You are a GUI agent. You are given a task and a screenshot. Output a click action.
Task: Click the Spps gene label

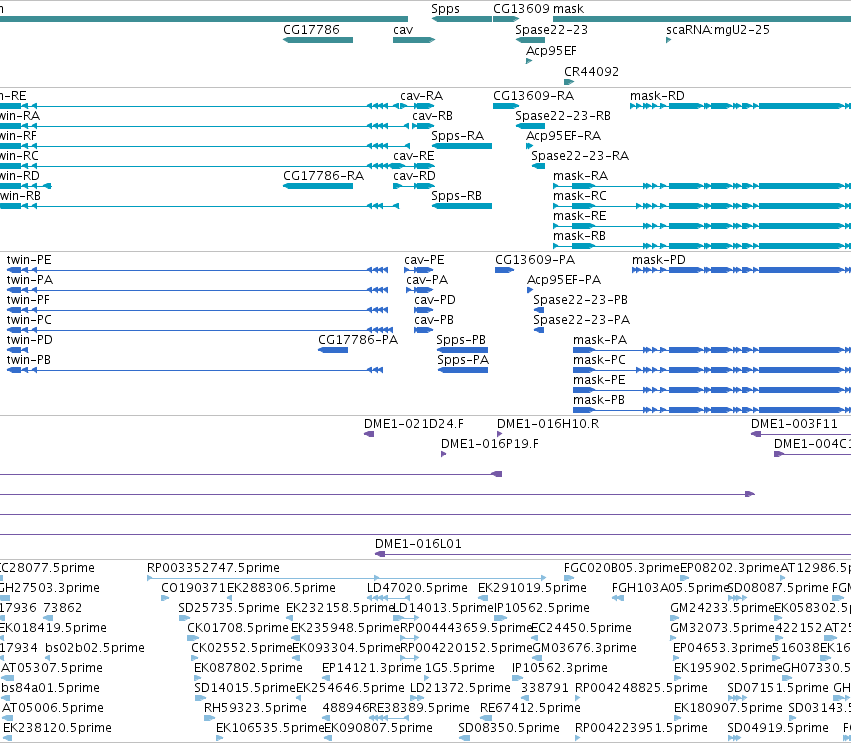coord(445,9)
